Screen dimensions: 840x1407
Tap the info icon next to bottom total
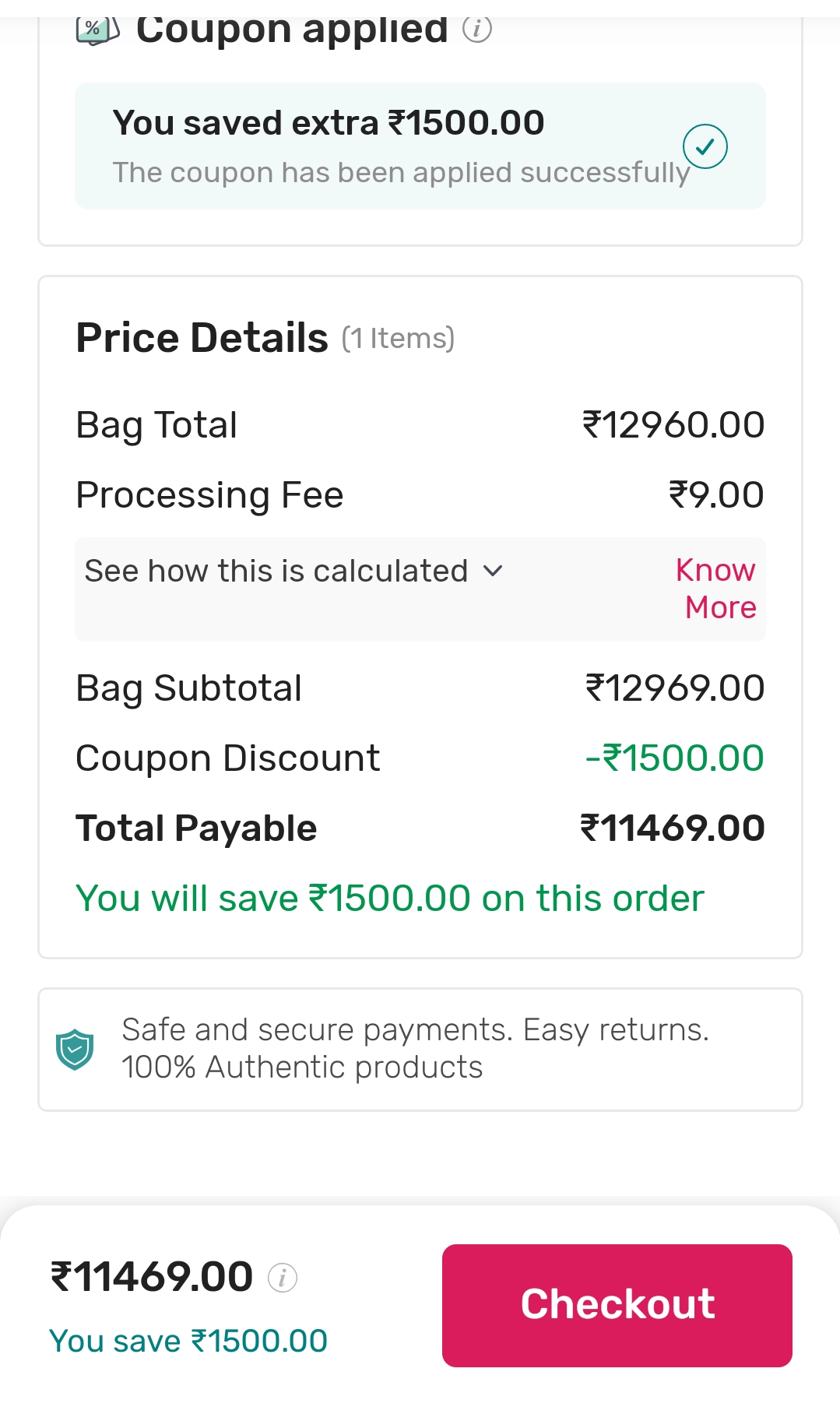tap(283, 1278)
